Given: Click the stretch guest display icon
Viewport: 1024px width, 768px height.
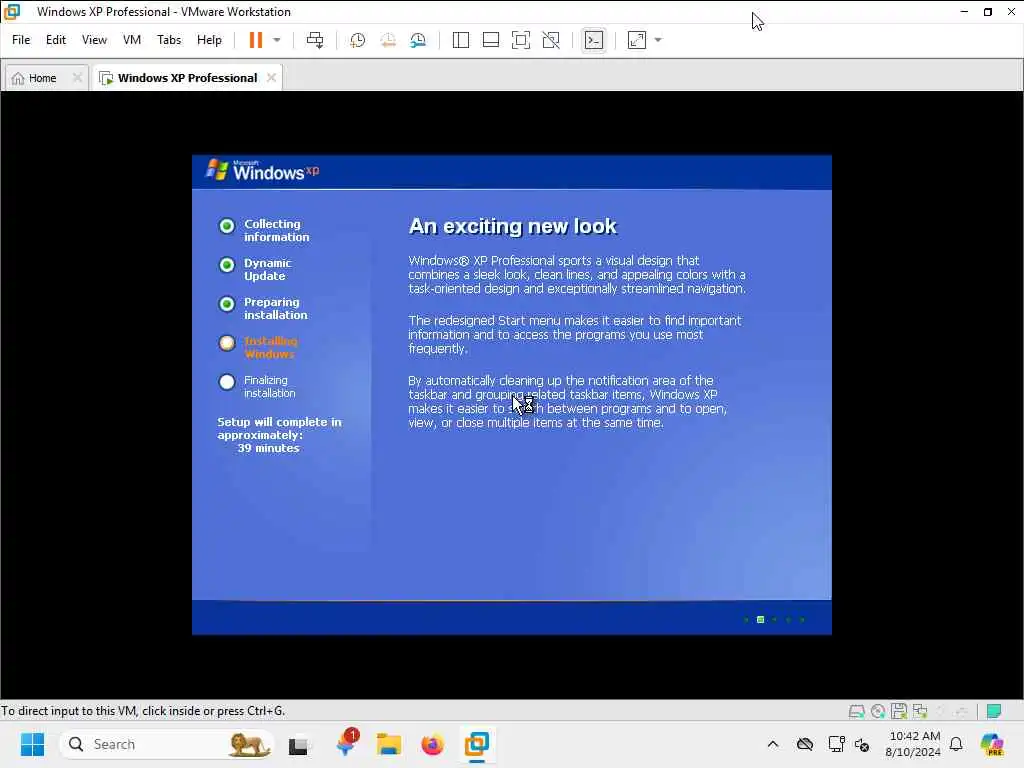Looking at the screenshot, I should [x=637, y=40].
